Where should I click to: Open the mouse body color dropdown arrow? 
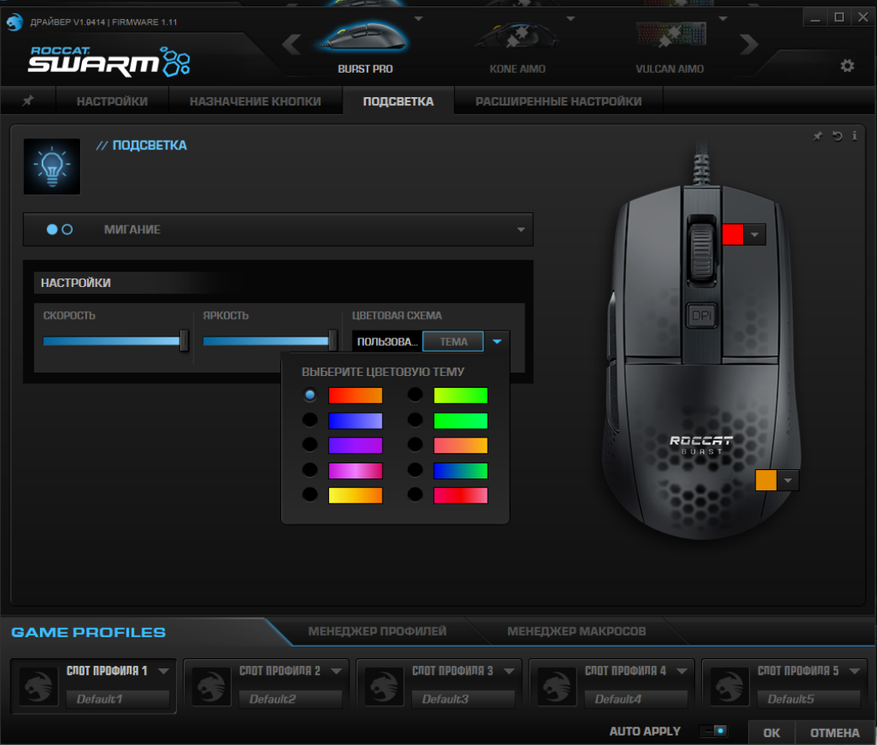pyautogui.click(x=788, y=480)
